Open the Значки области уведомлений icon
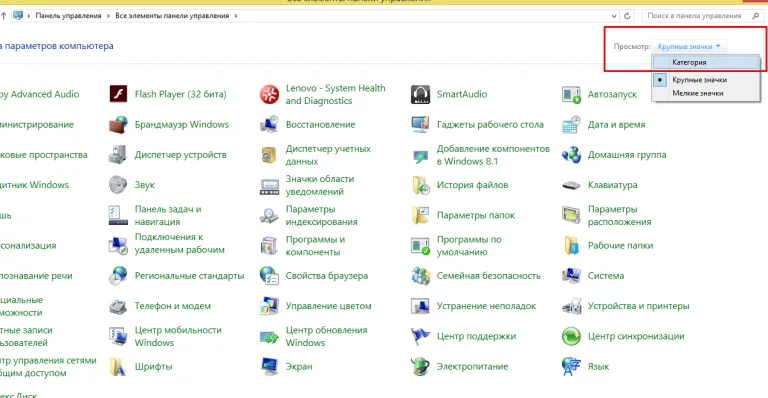768x398 pixels. [x=269, y=186]
